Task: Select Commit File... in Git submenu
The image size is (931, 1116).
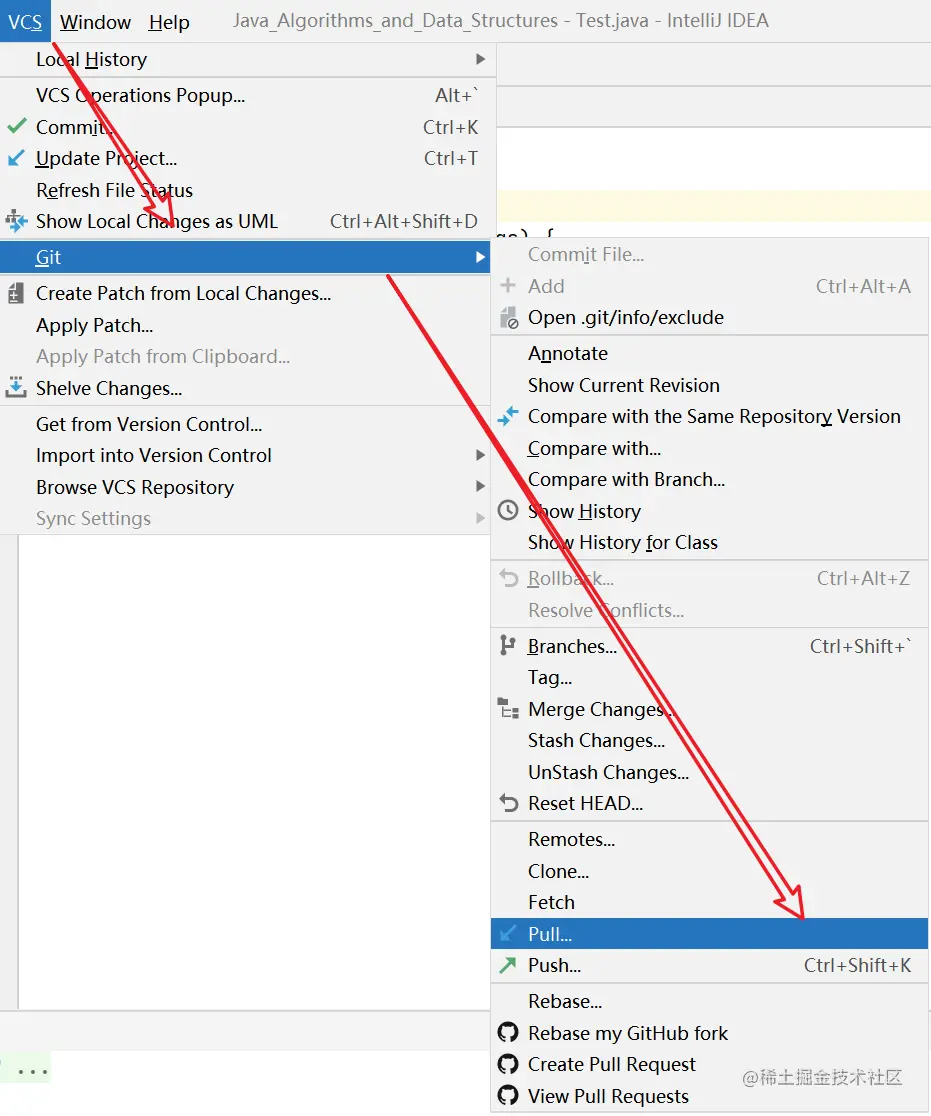Action: pos(710,255)
